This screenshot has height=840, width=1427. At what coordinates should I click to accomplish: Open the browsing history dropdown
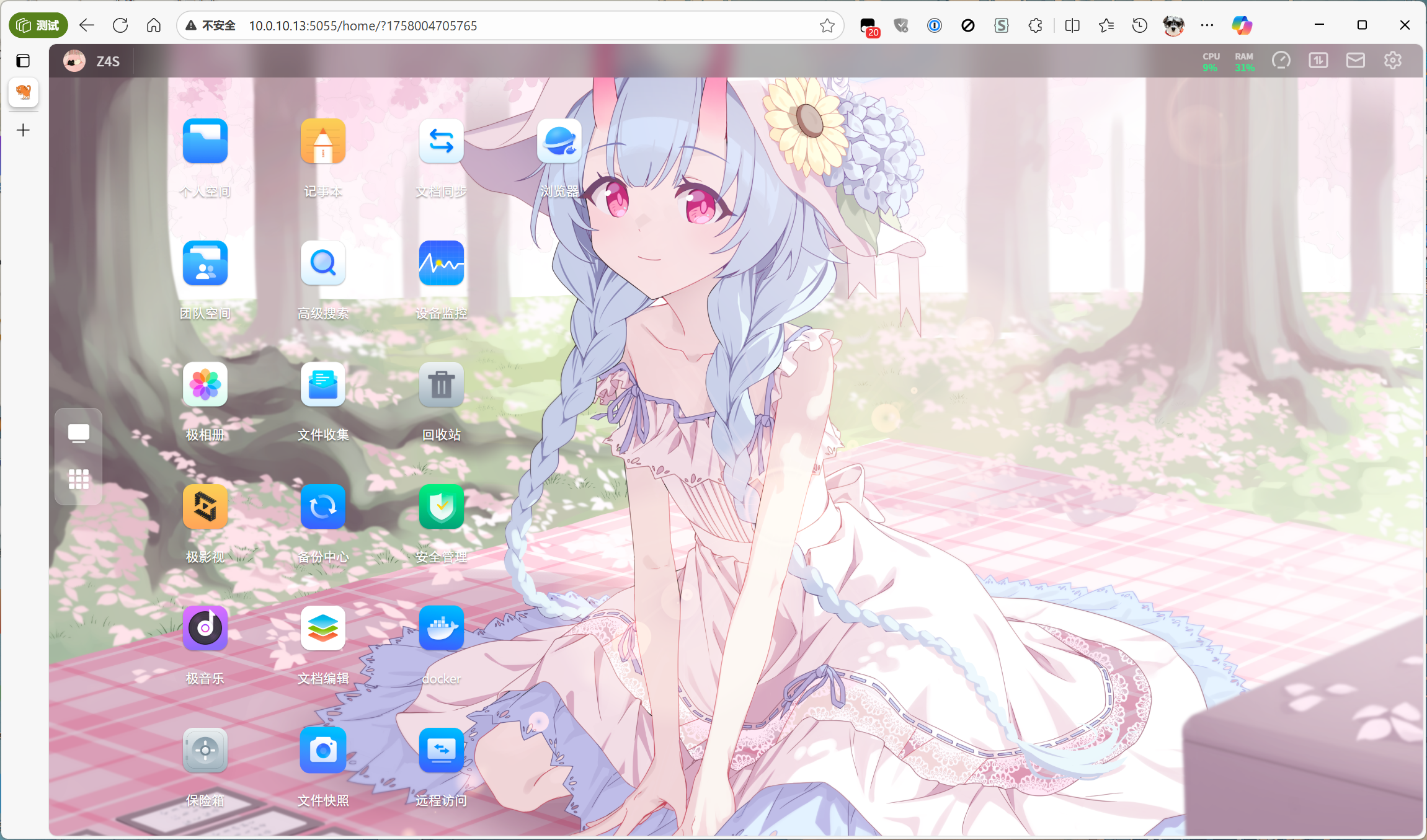click(x=1139, y=25)
